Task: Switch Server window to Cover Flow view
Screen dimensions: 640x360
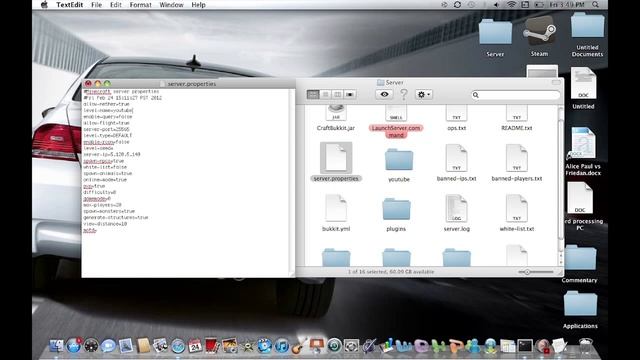Action: (350, 94)
